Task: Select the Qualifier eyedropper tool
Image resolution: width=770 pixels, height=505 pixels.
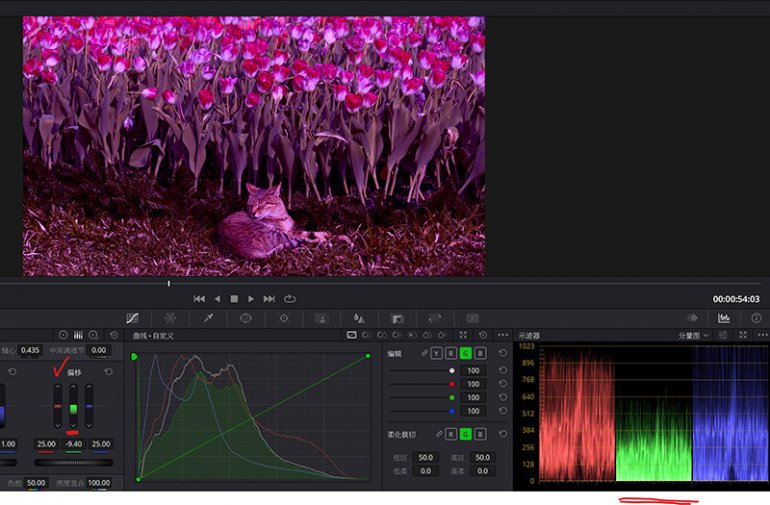Action: tap(208, 318)
